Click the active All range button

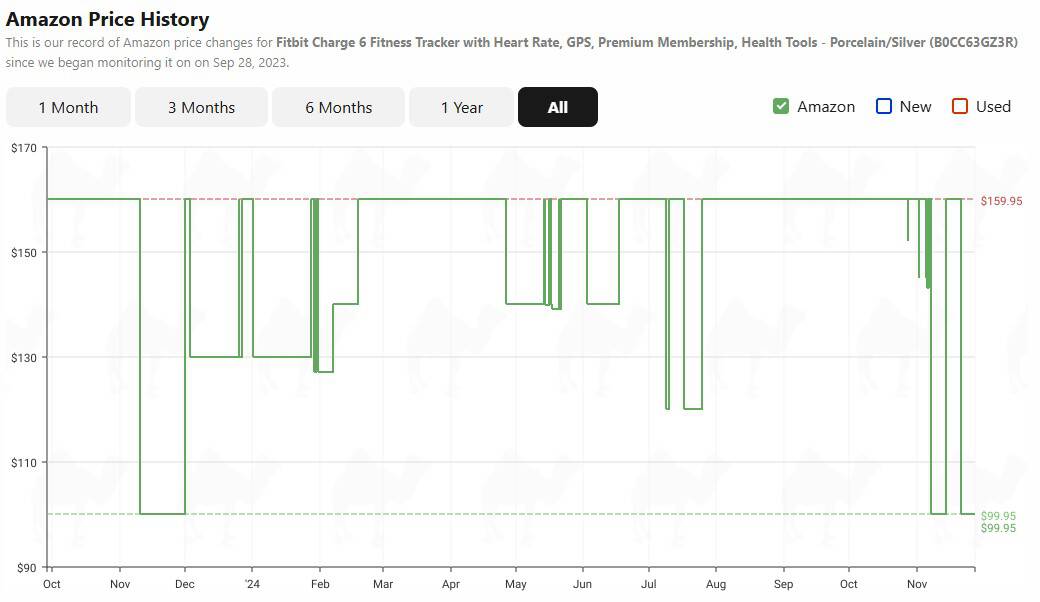557,107
